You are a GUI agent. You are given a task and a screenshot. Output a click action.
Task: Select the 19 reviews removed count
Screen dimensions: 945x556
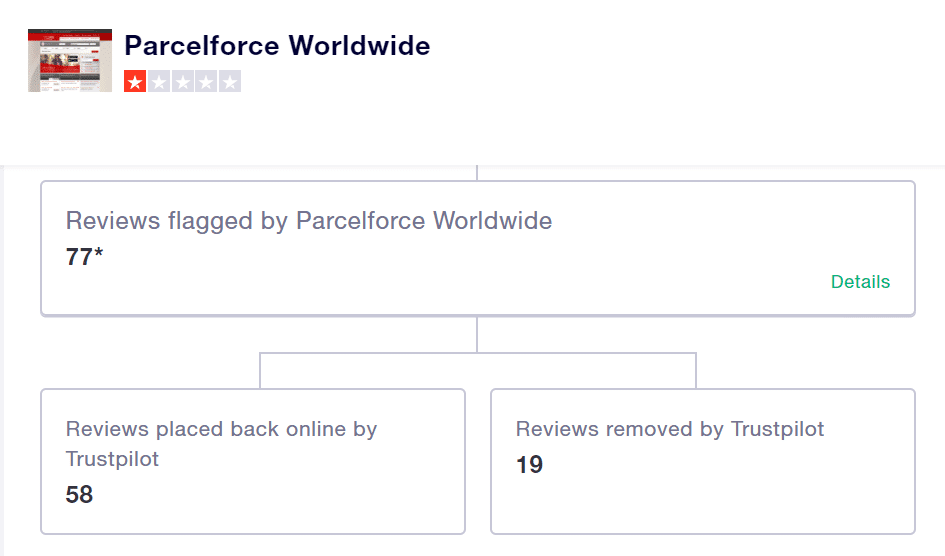(529, 465)
